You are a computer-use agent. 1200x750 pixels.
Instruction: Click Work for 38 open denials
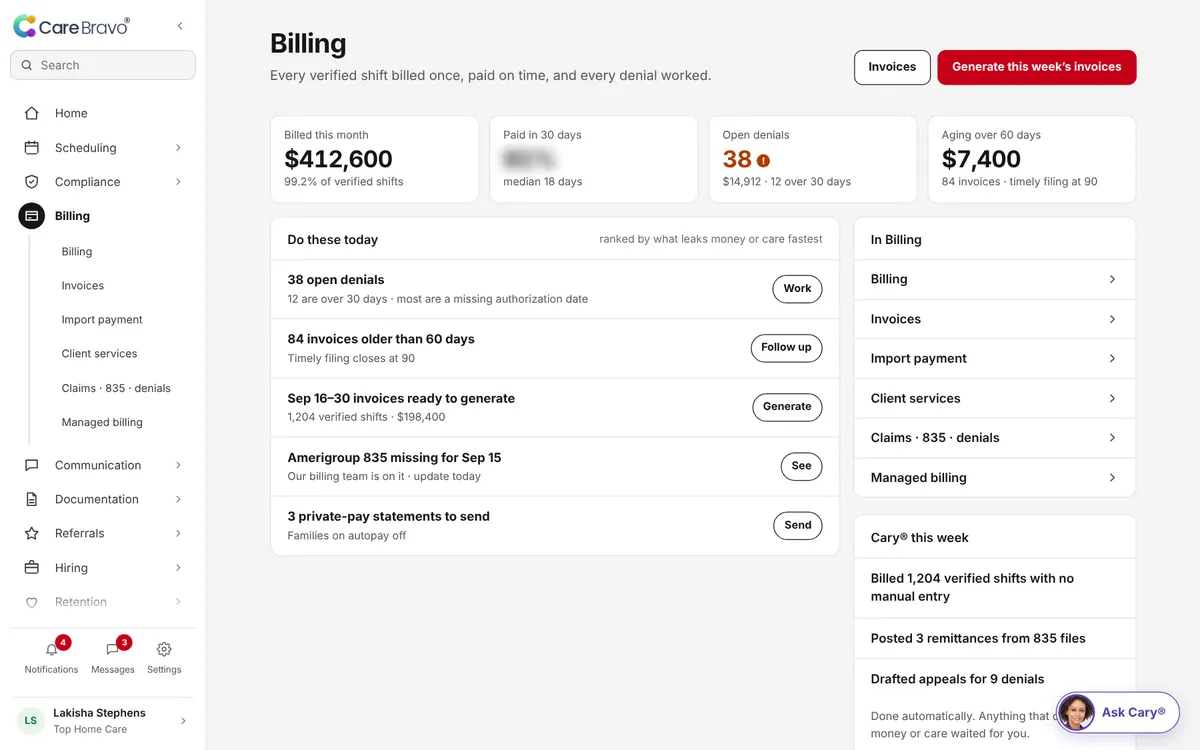click(x=797, y=289)
